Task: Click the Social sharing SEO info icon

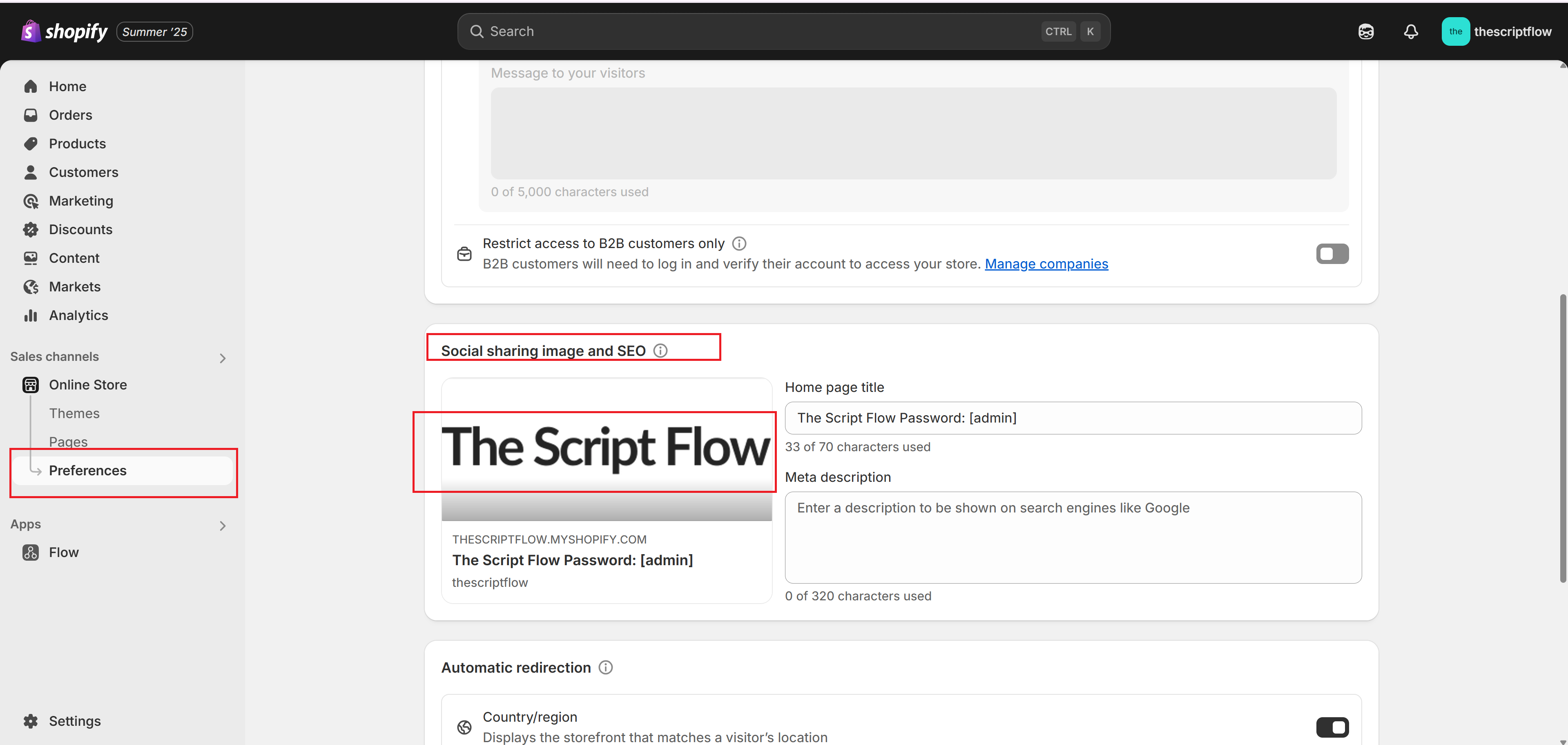Action: pos(660,351)
